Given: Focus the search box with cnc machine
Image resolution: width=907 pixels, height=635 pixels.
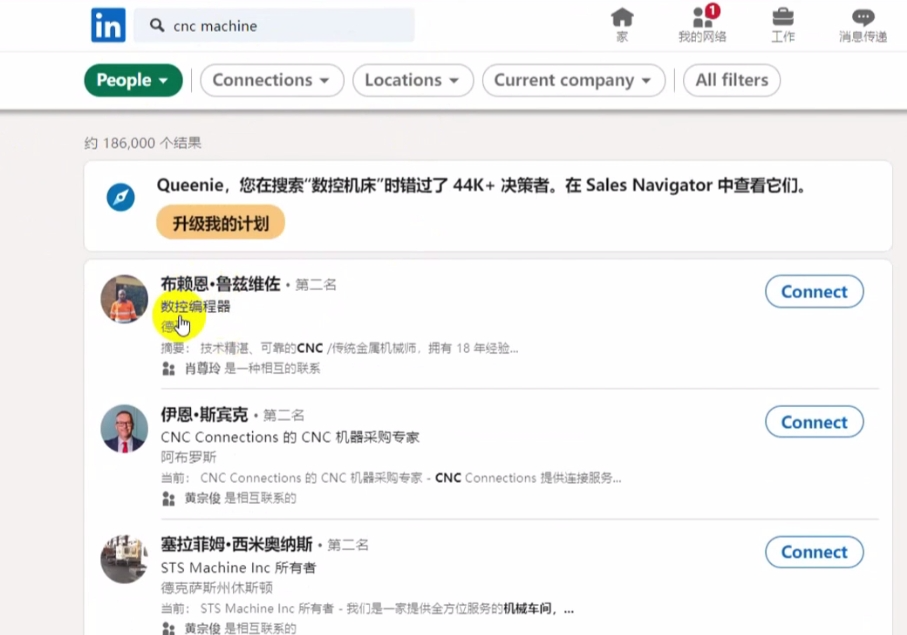Looking at the screenshot, I should tap(274, 25).
